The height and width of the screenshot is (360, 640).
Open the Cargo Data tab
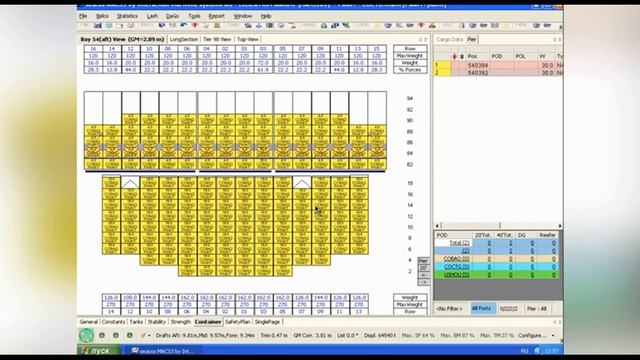[449, 40]
